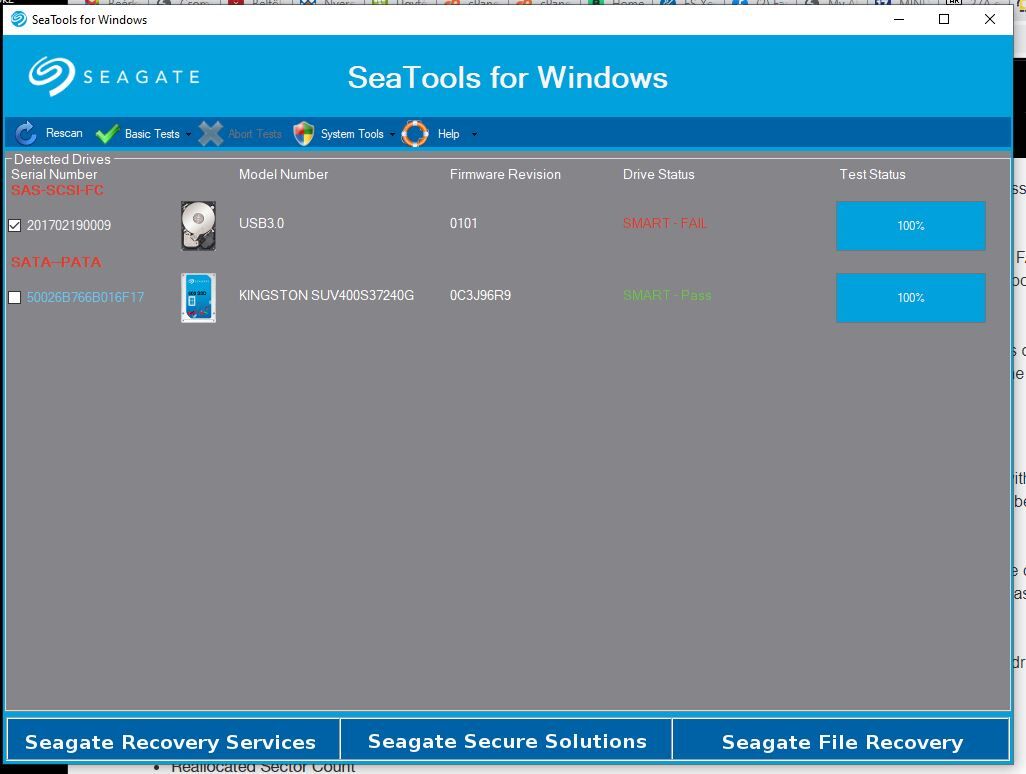Click the Abort Tests label

coord(255,133)
